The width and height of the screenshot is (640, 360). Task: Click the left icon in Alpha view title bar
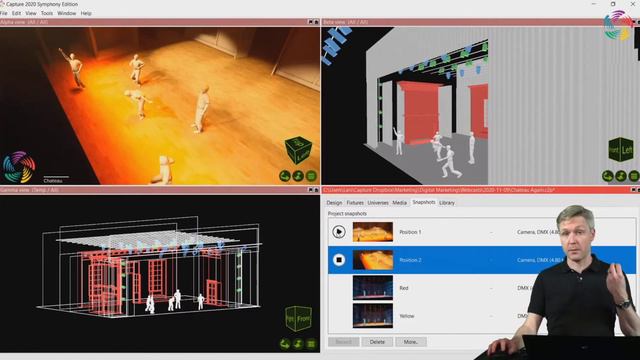coord(310,22)
